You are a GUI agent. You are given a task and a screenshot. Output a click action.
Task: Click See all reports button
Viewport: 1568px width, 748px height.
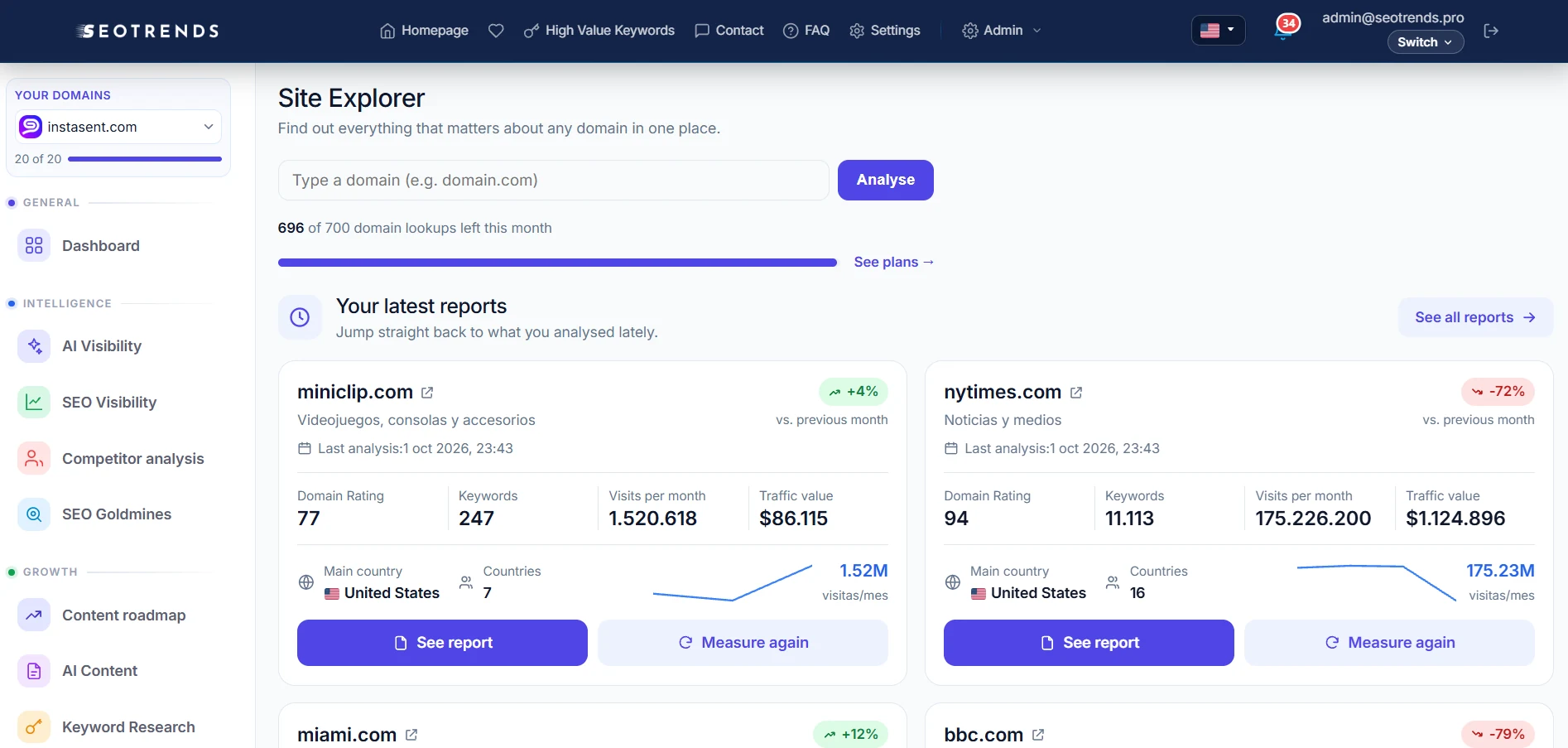[1475, 317]
